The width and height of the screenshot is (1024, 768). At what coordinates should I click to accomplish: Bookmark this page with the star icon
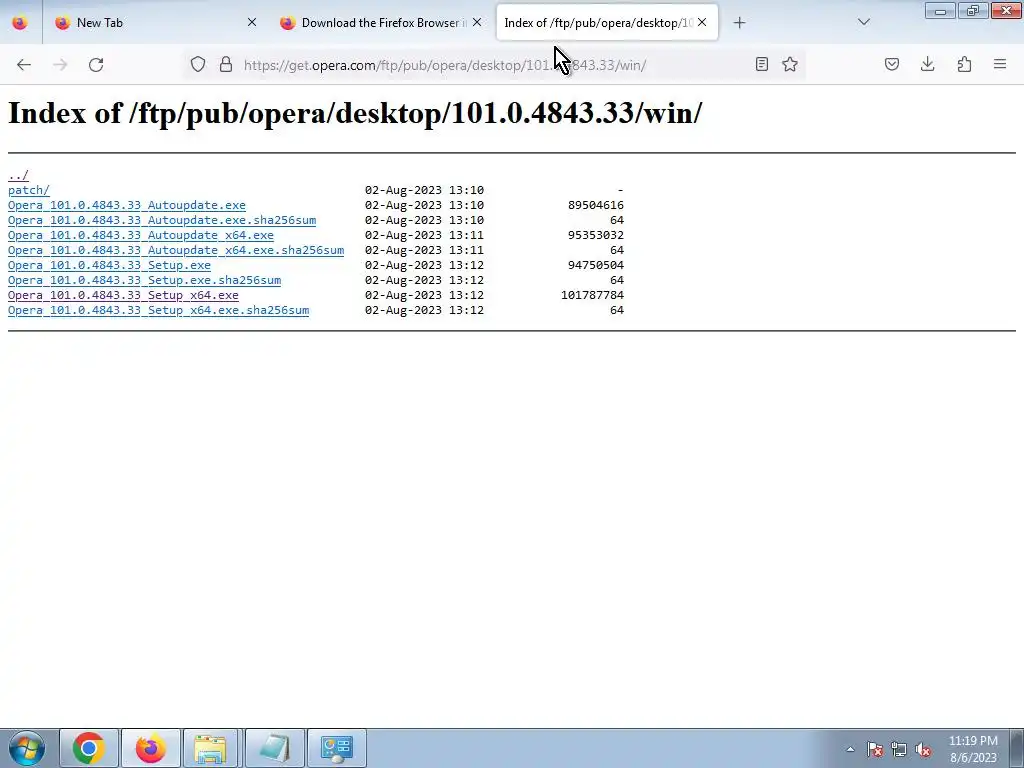[790, 64]
